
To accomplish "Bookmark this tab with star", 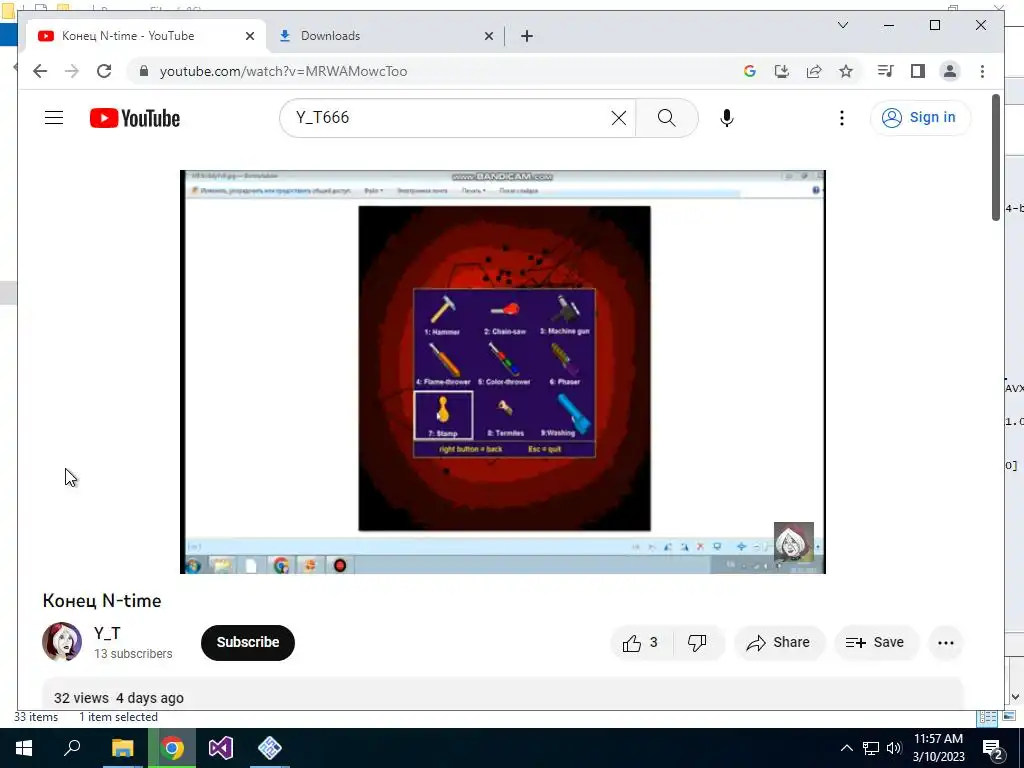I will (846, 71).
